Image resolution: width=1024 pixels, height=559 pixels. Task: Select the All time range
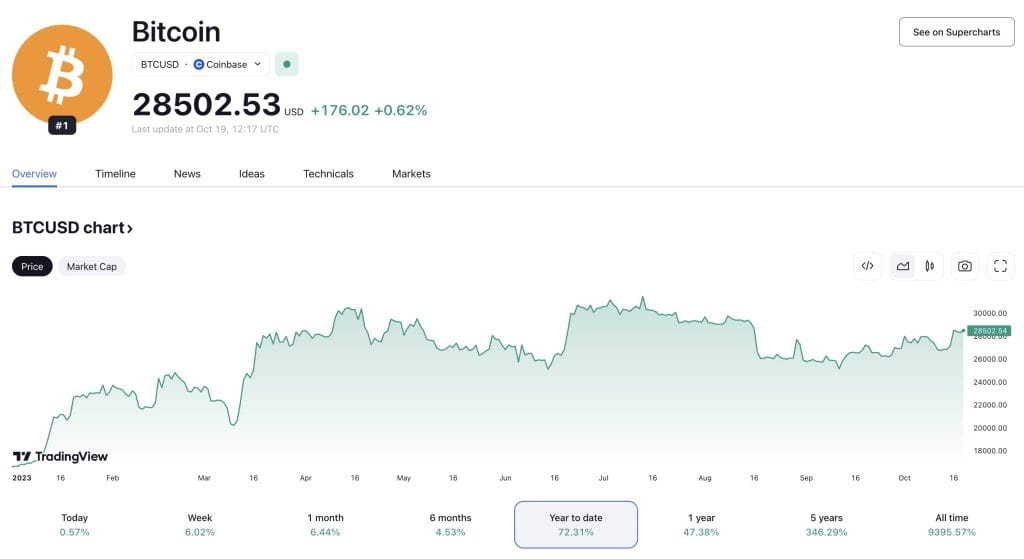point(952,525)
